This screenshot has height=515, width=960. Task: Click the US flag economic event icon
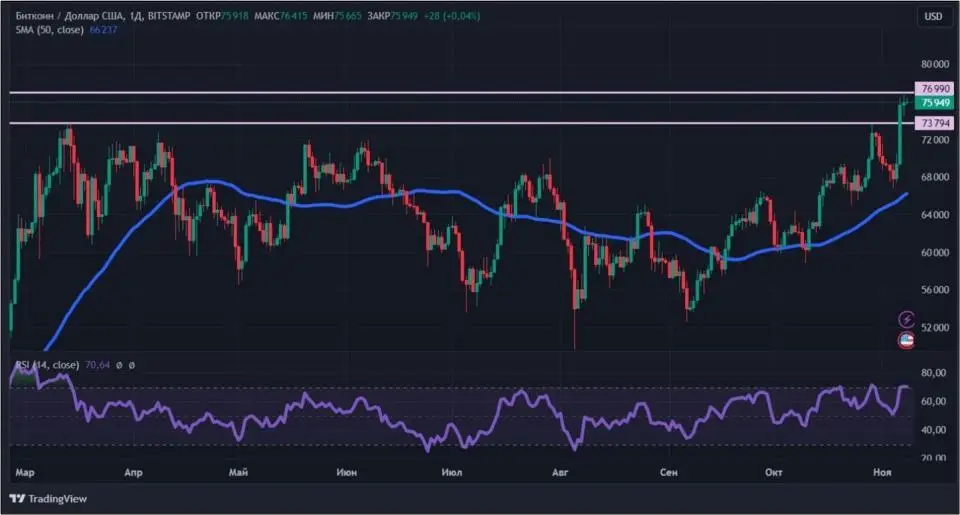tap(907, 339)
